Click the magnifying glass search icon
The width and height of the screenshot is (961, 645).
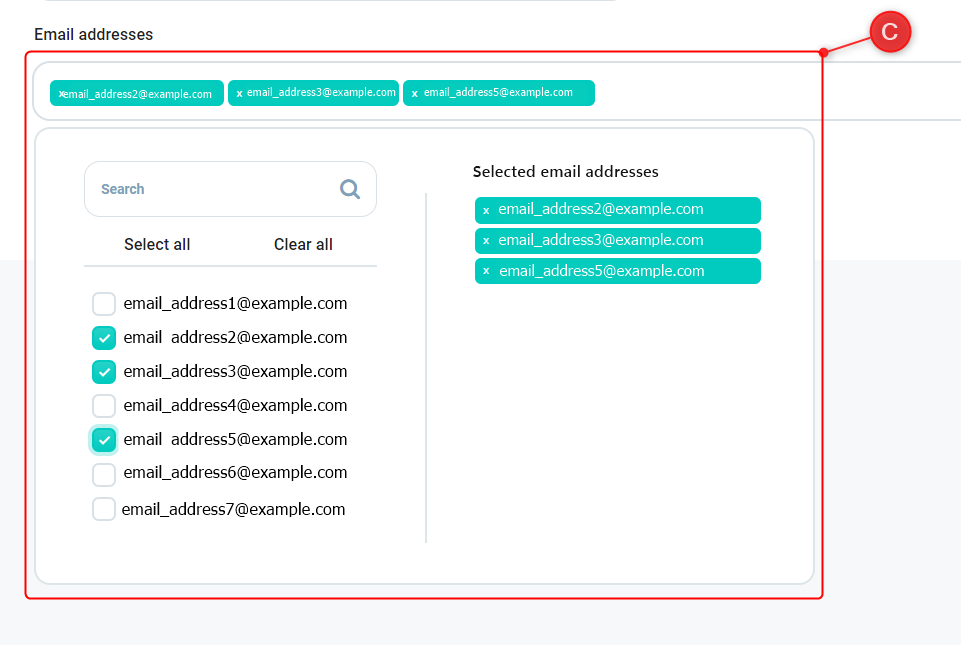point(349,189)
